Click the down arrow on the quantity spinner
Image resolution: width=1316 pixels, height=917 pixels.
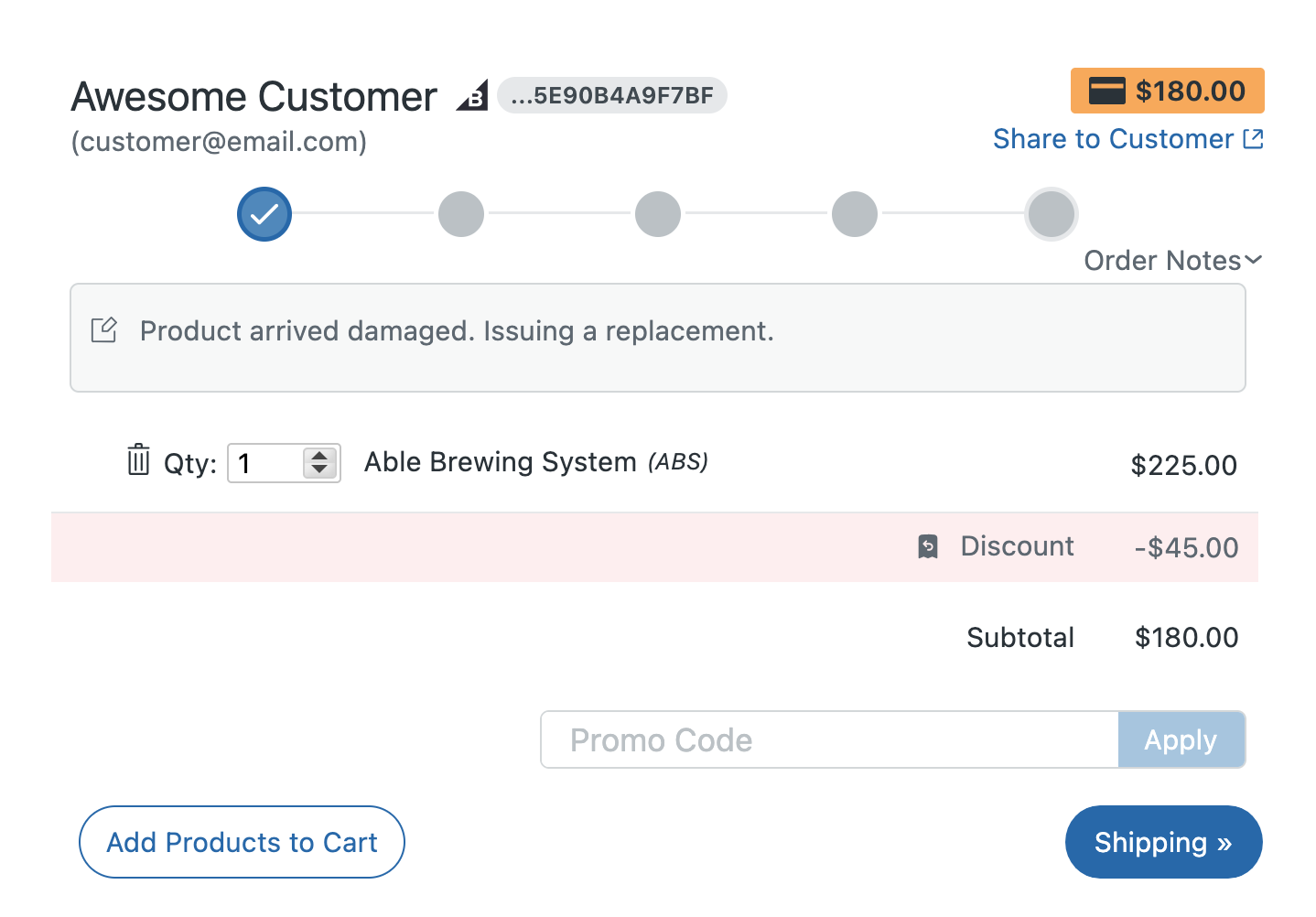[x=318, y=471]
